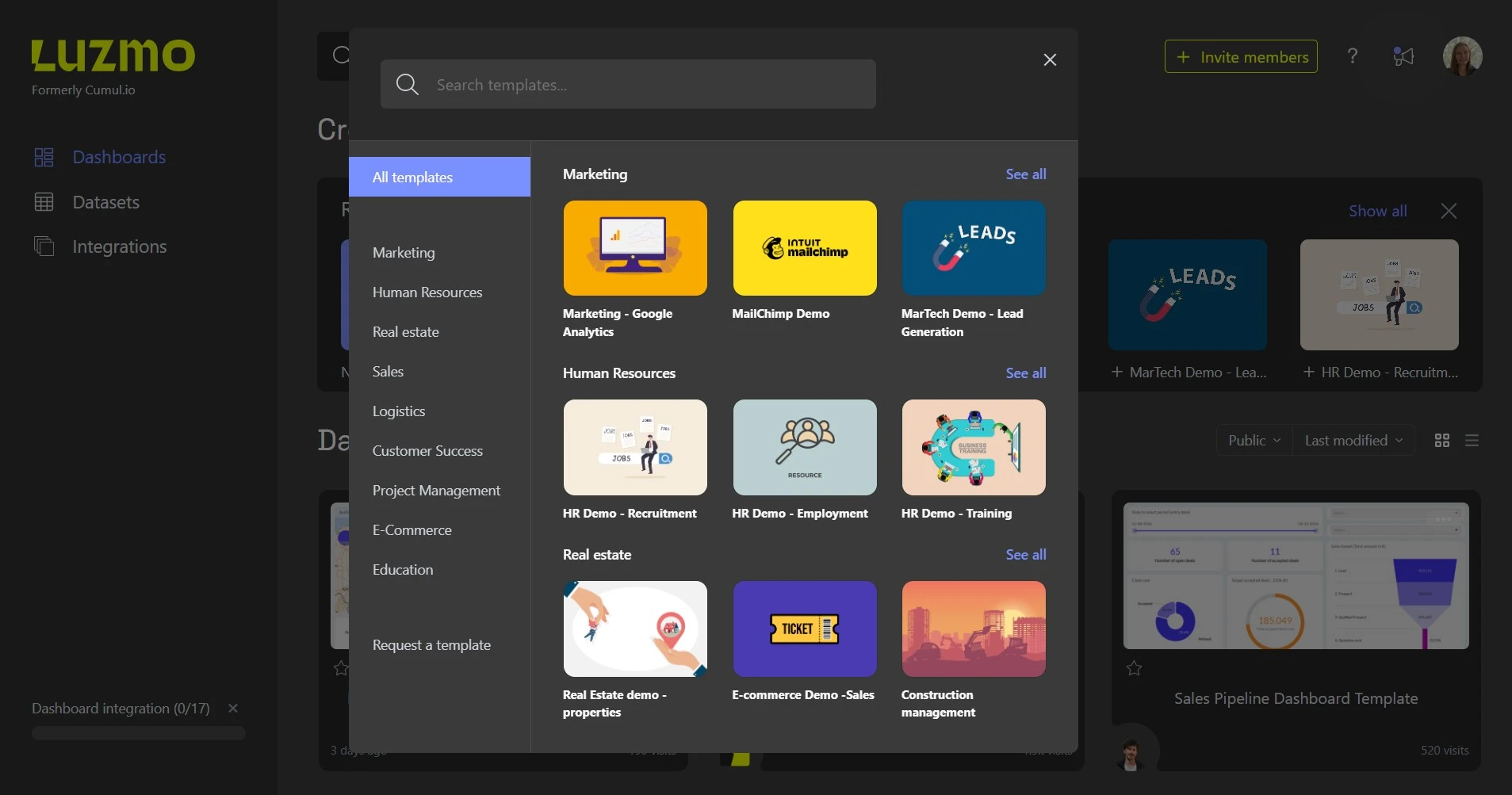
Task: Click the search magnifier in templates dialog
Action: (408, 84)
